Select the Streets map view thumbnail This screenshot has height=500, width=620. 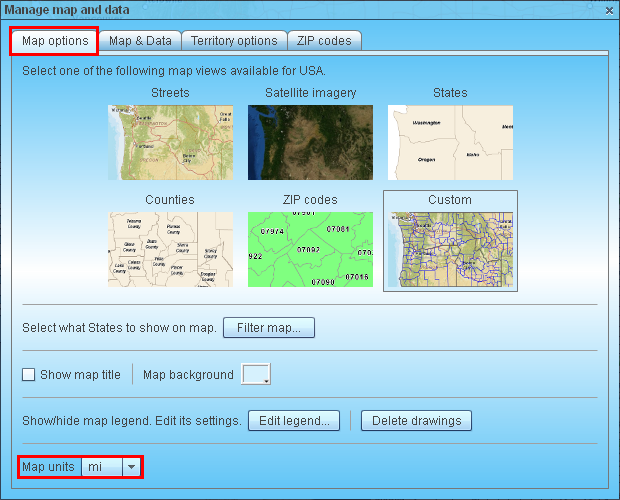coord(170,142)
